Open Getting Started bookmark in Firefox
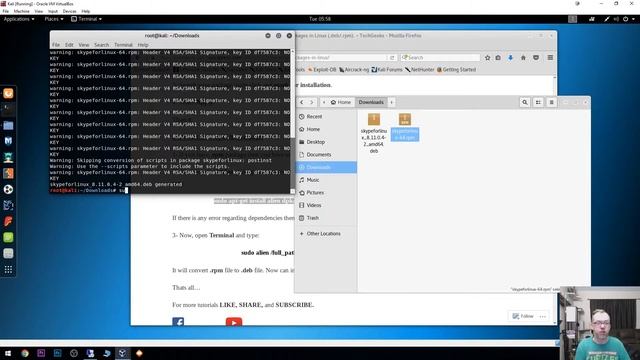 pos(456,70)
